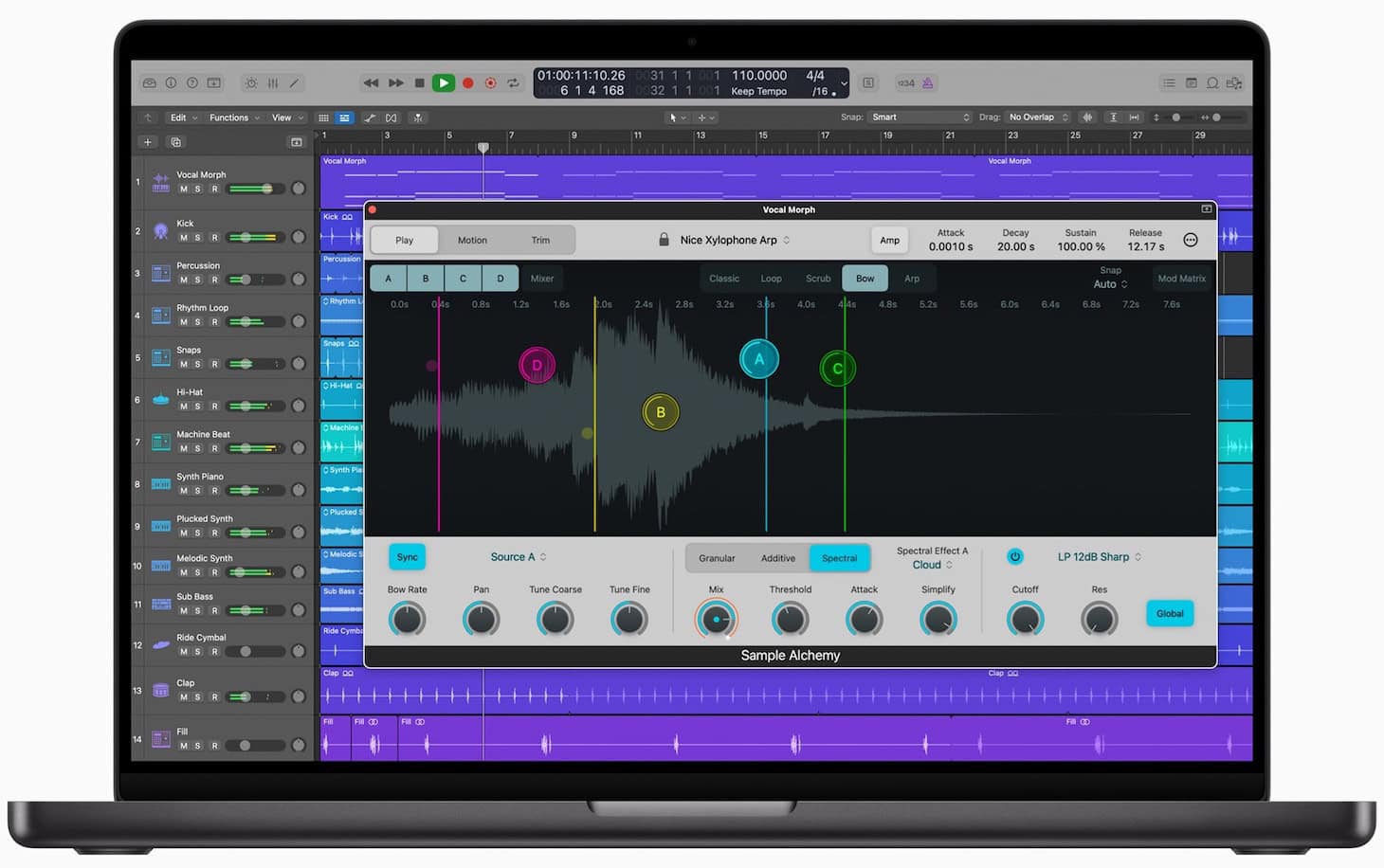
Task: Open the Drag No Overlap dropdown
Action: 1038,118
